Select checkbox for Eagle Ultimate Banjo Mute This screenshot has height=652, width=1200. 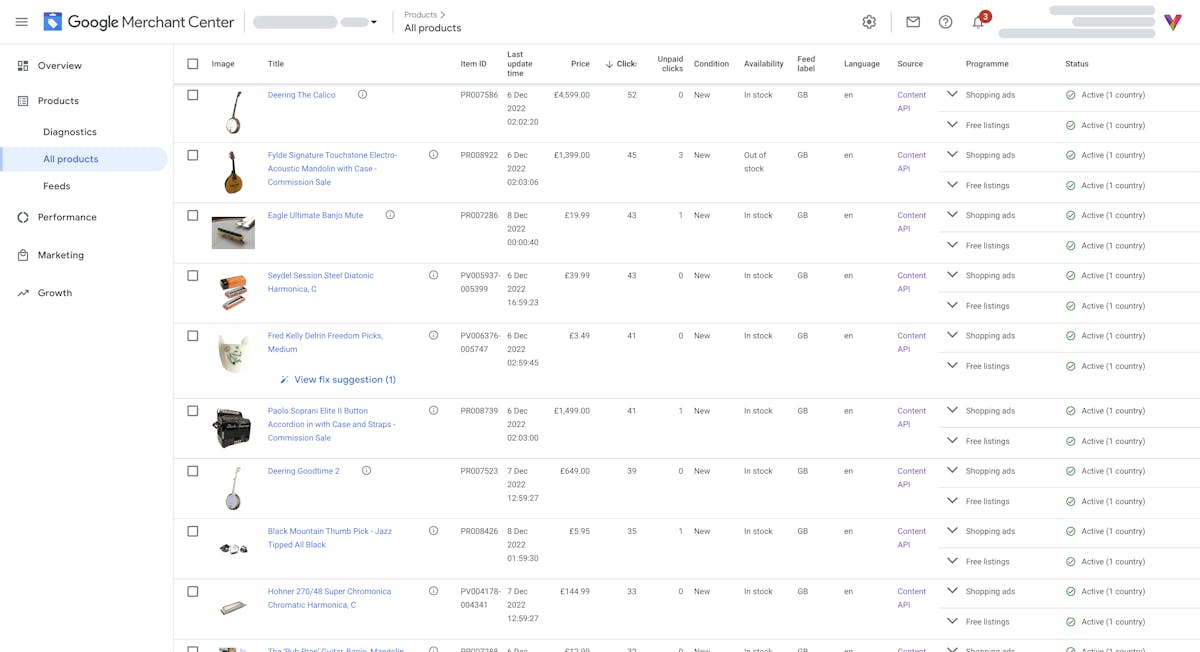pyautogui.click(x=193, y=215)
